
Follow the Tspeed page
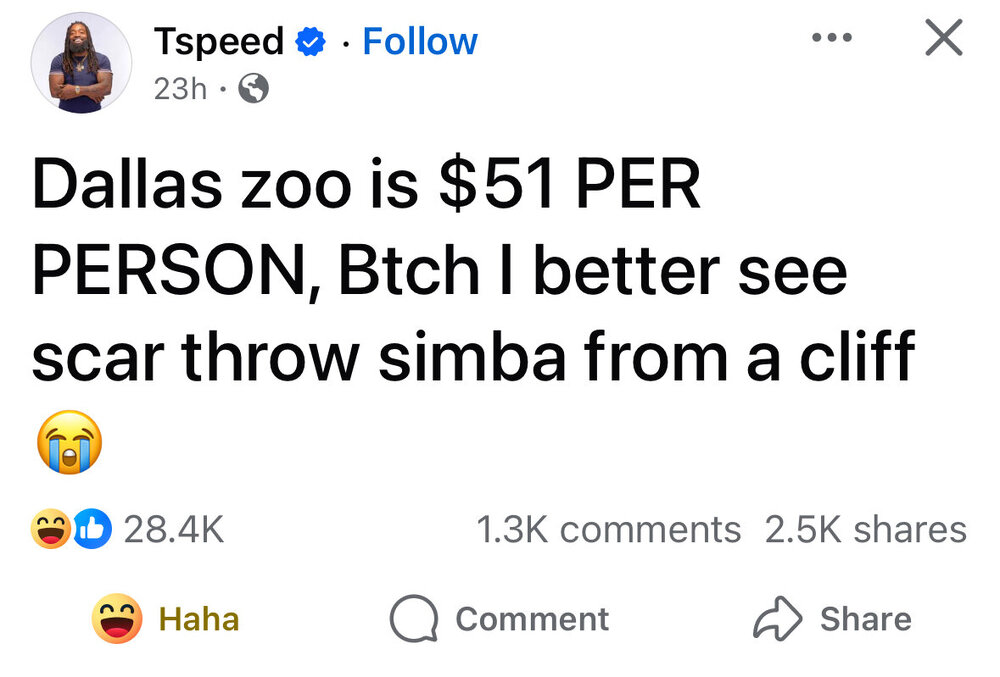(419, 42)
